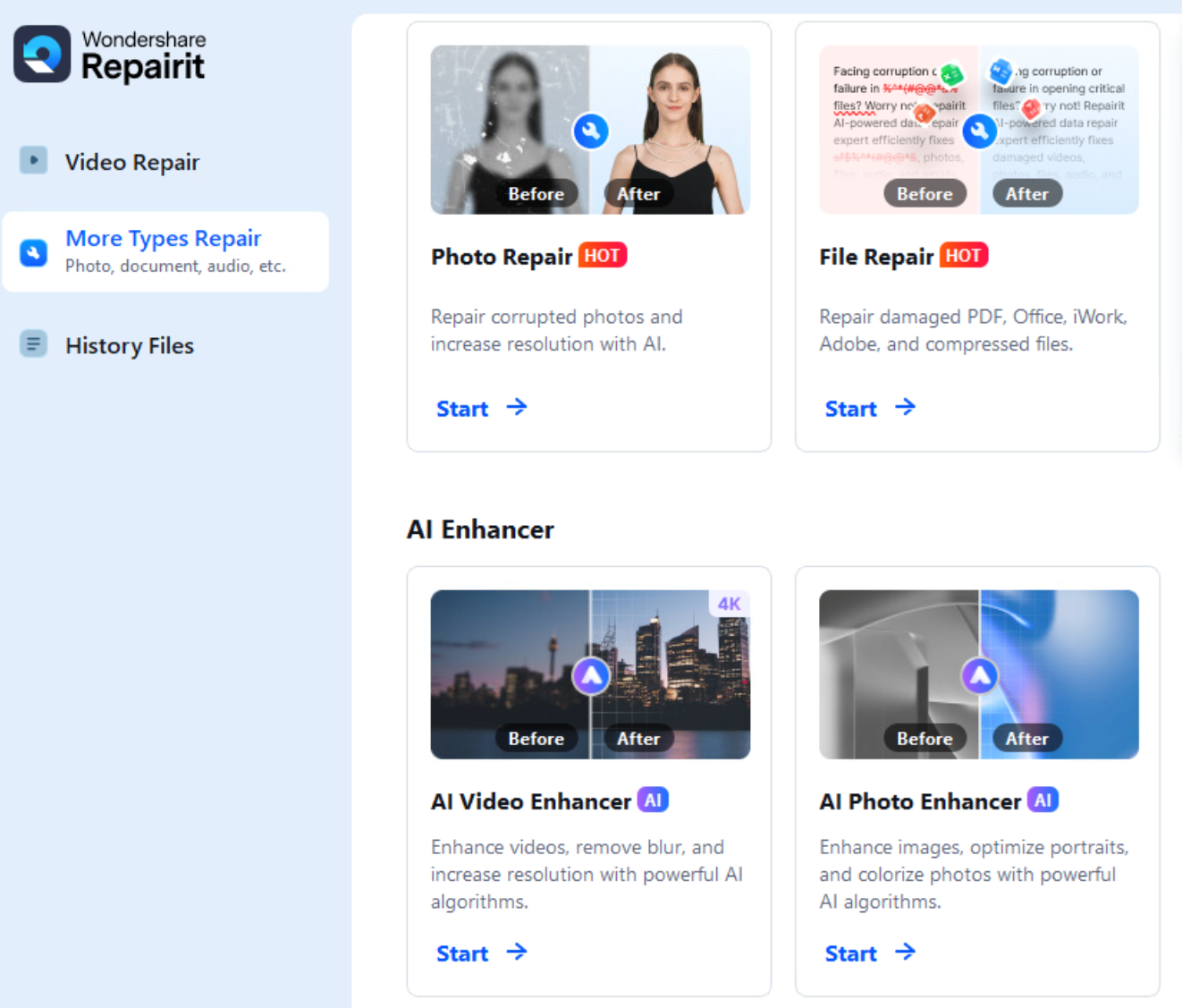Click the History Files list icon

pos(33,343)
